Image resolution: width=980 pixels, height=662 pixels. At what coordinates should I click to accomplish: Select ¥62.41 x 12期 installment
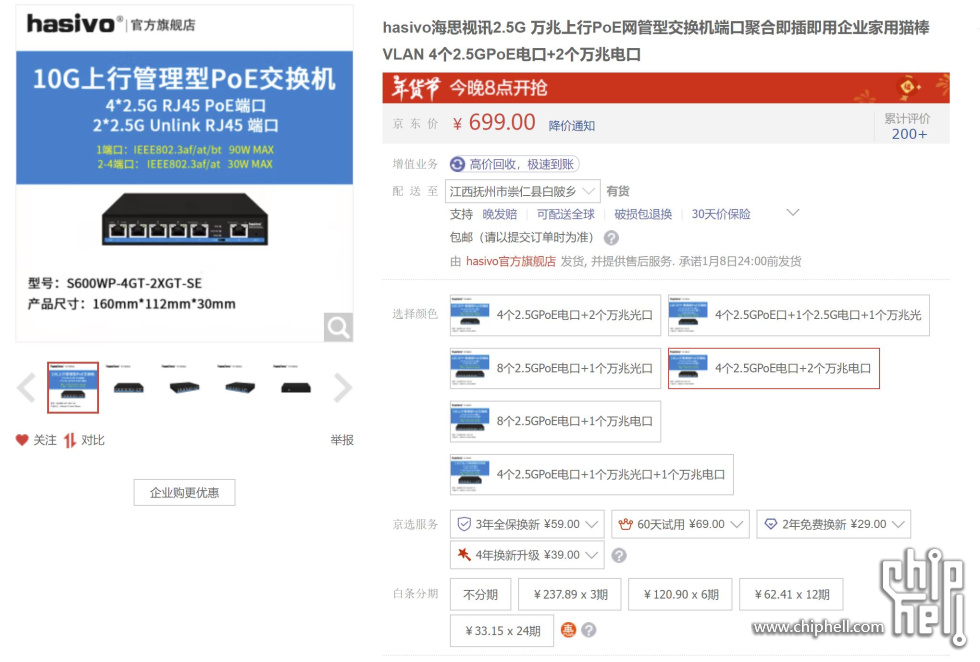[791, 594]
